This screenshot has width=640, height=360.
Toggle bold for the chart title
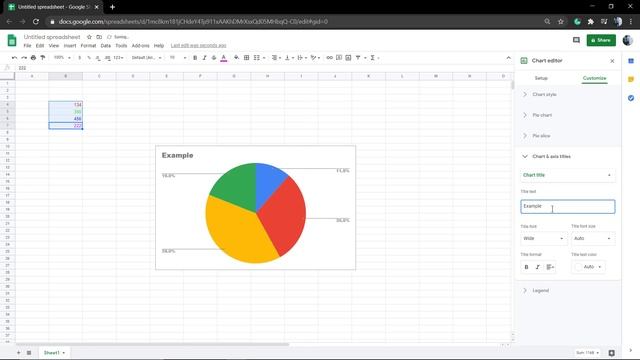527,267
